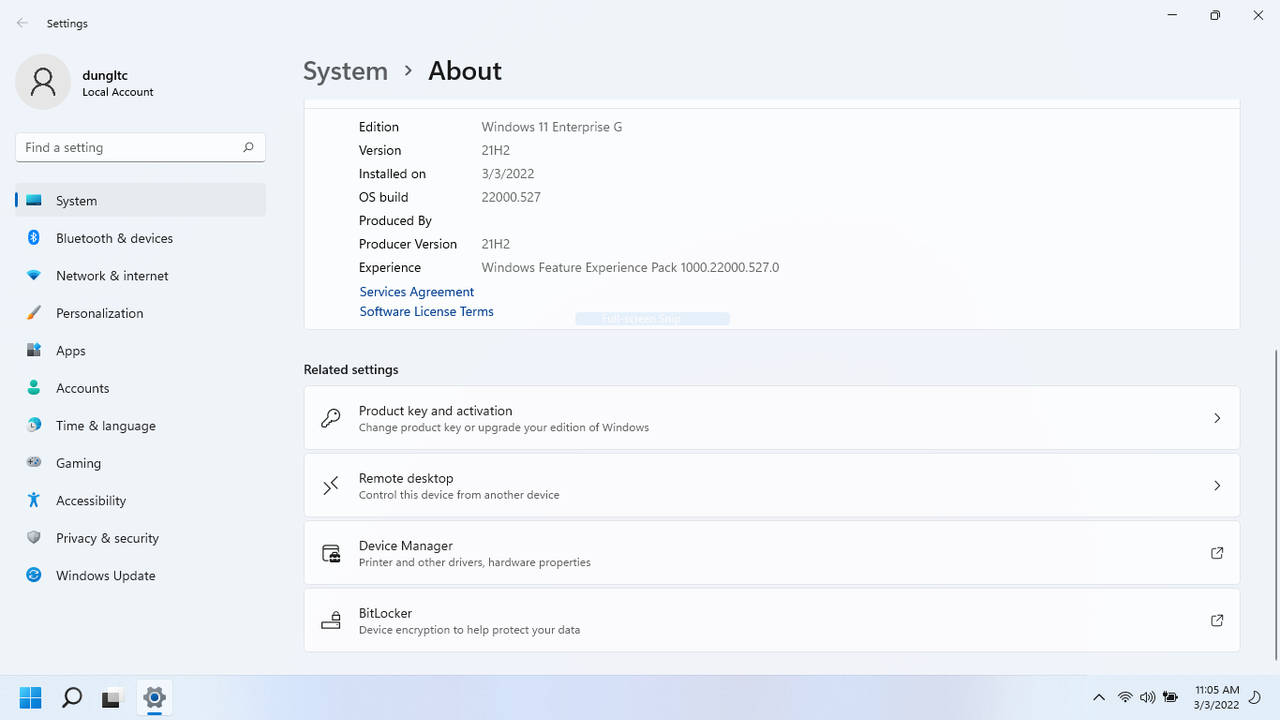
Task: Select Accounts in sidebar
Action: coord(141,388)
